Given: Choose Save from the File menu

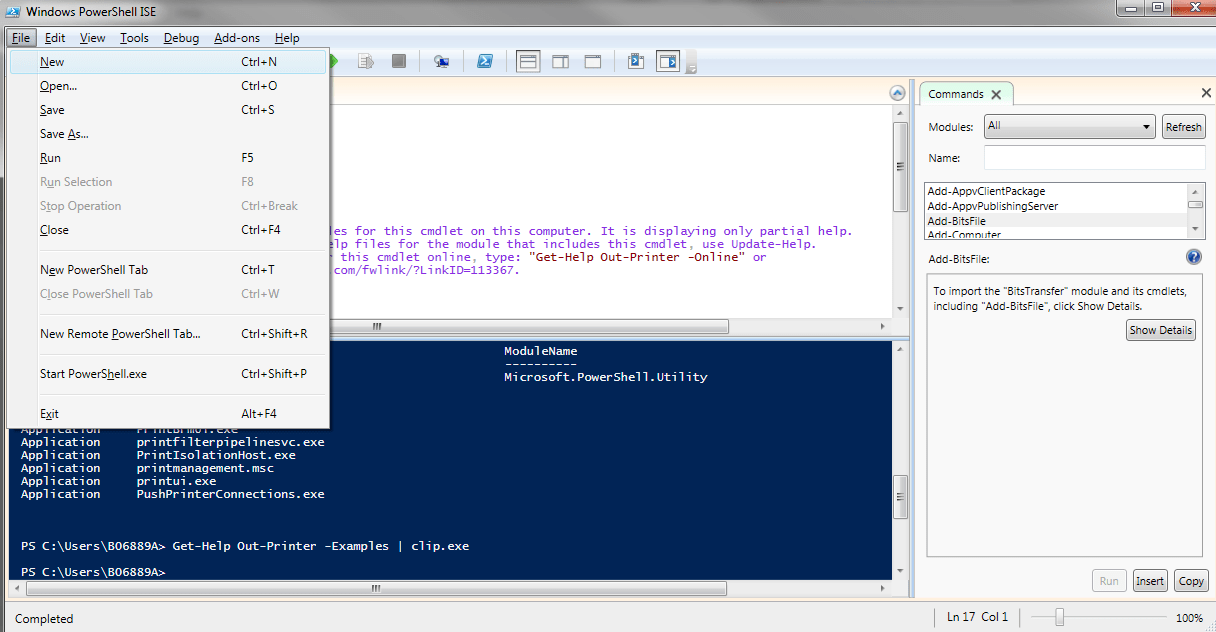Looking at the screenshot, I should point(168,110).
